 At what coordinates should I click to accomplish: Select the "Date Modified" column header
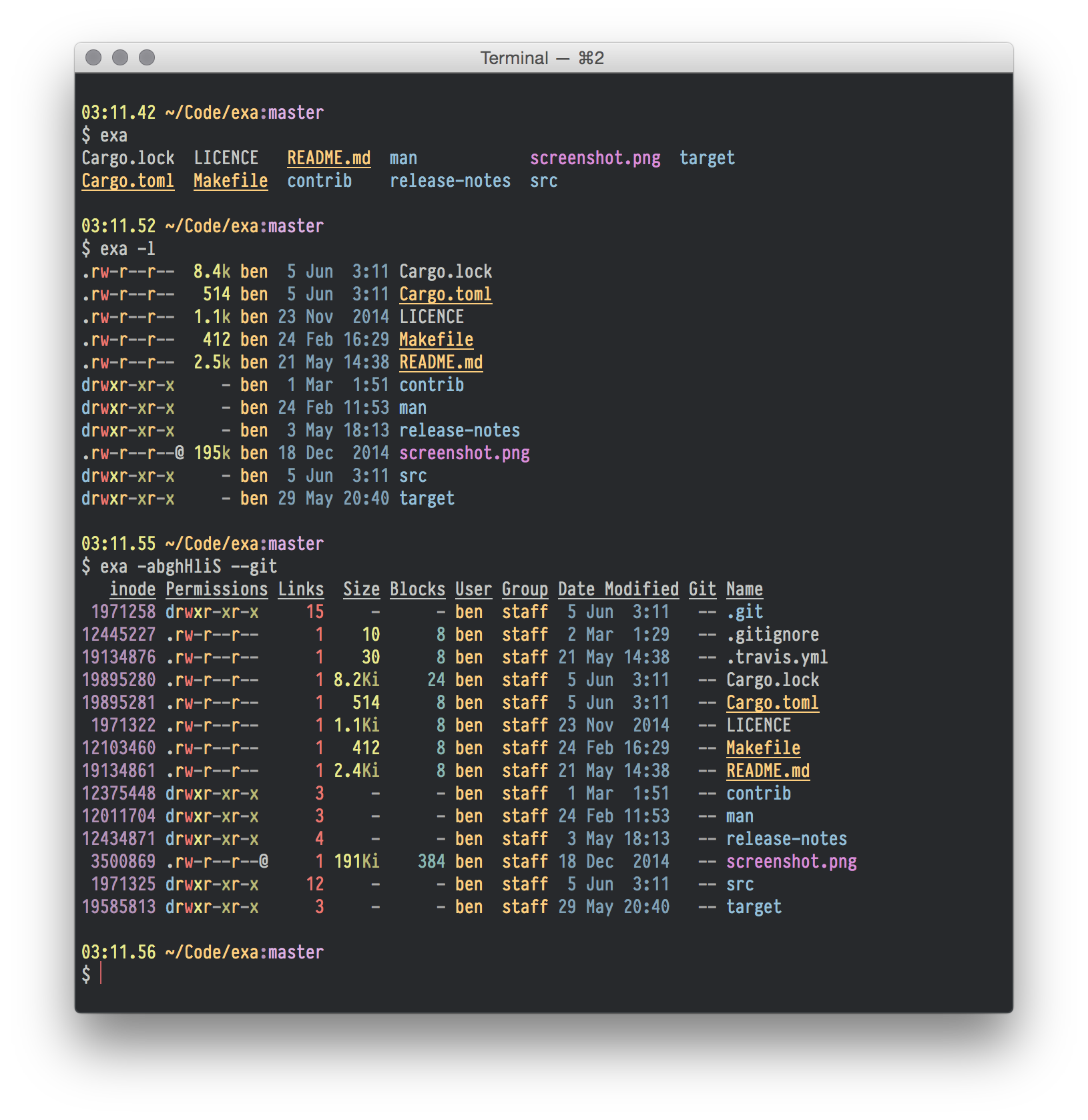click(x=618, y=589)
